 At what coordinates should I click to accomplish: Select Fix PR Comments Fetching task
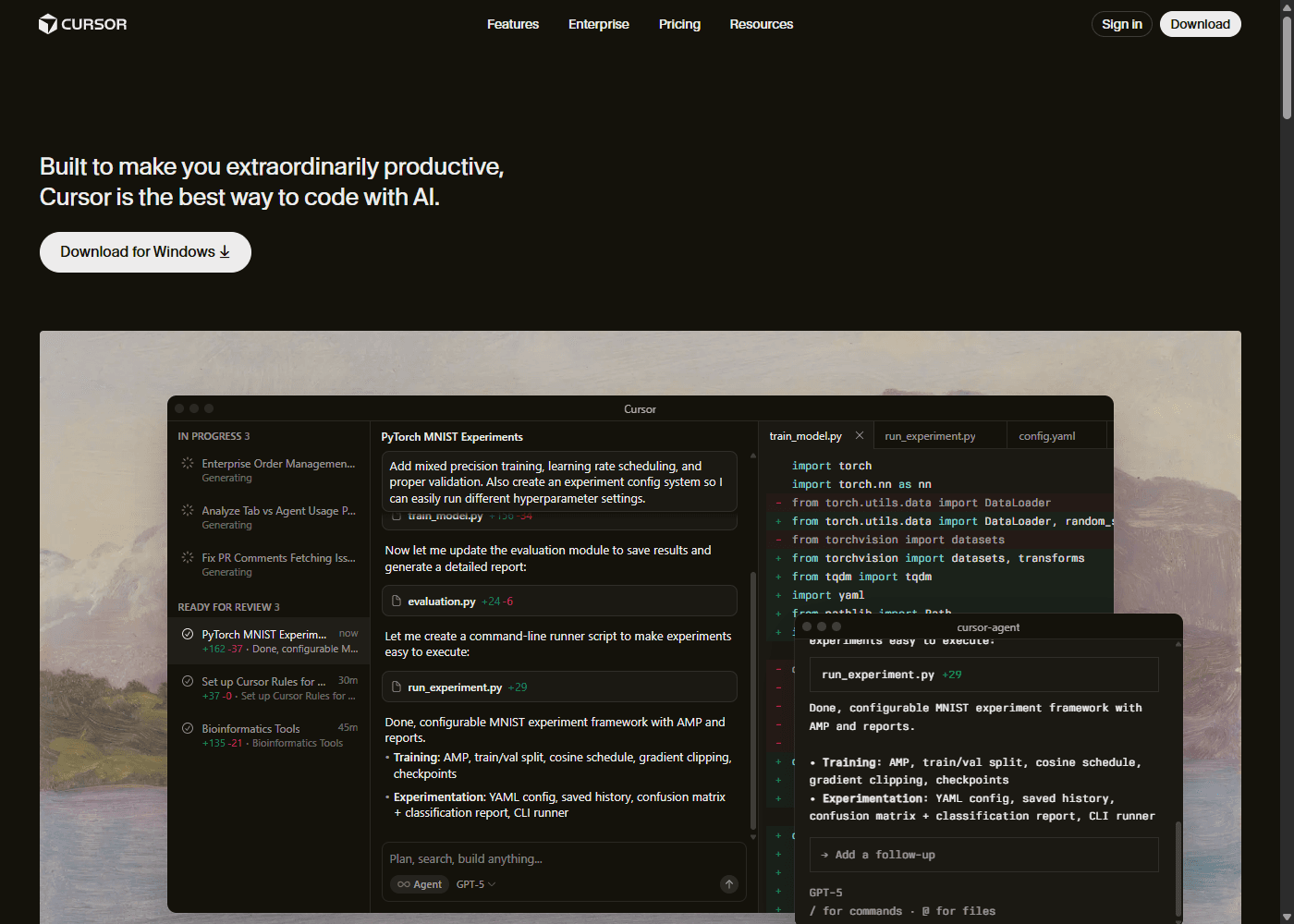(268, 565)
